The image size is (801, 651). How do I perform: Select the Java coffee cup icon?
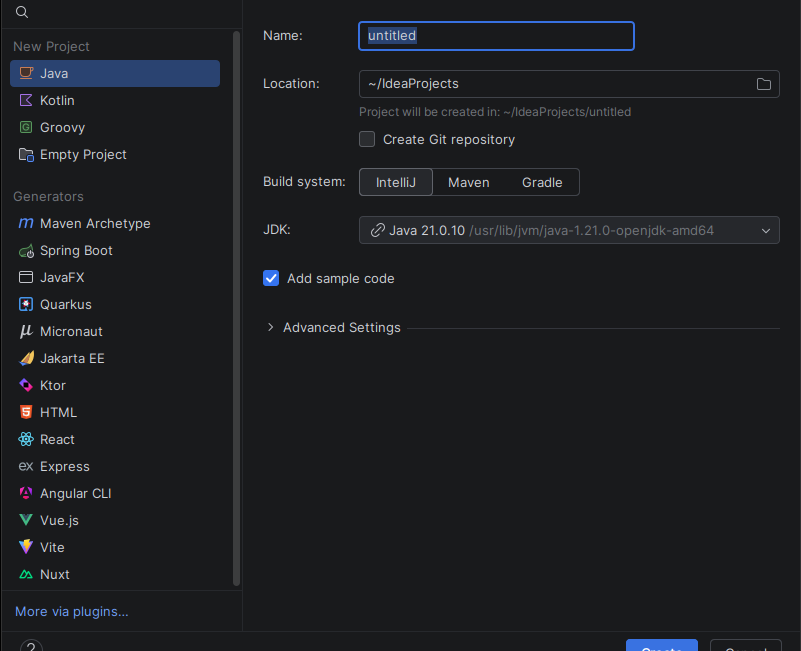click(x=26, y=73)
